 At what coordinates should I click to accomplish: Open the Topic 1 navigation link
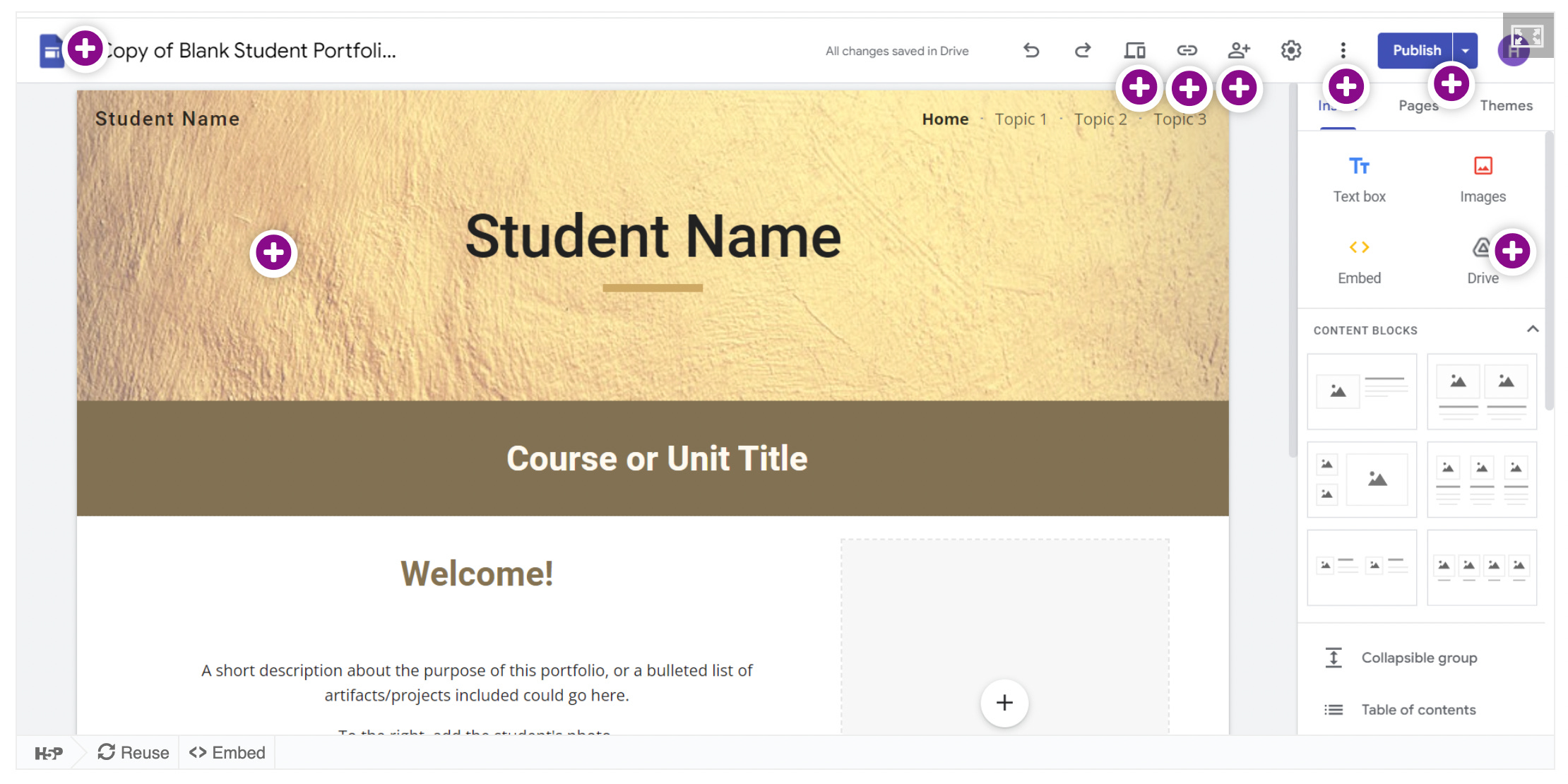point(1020,119)
